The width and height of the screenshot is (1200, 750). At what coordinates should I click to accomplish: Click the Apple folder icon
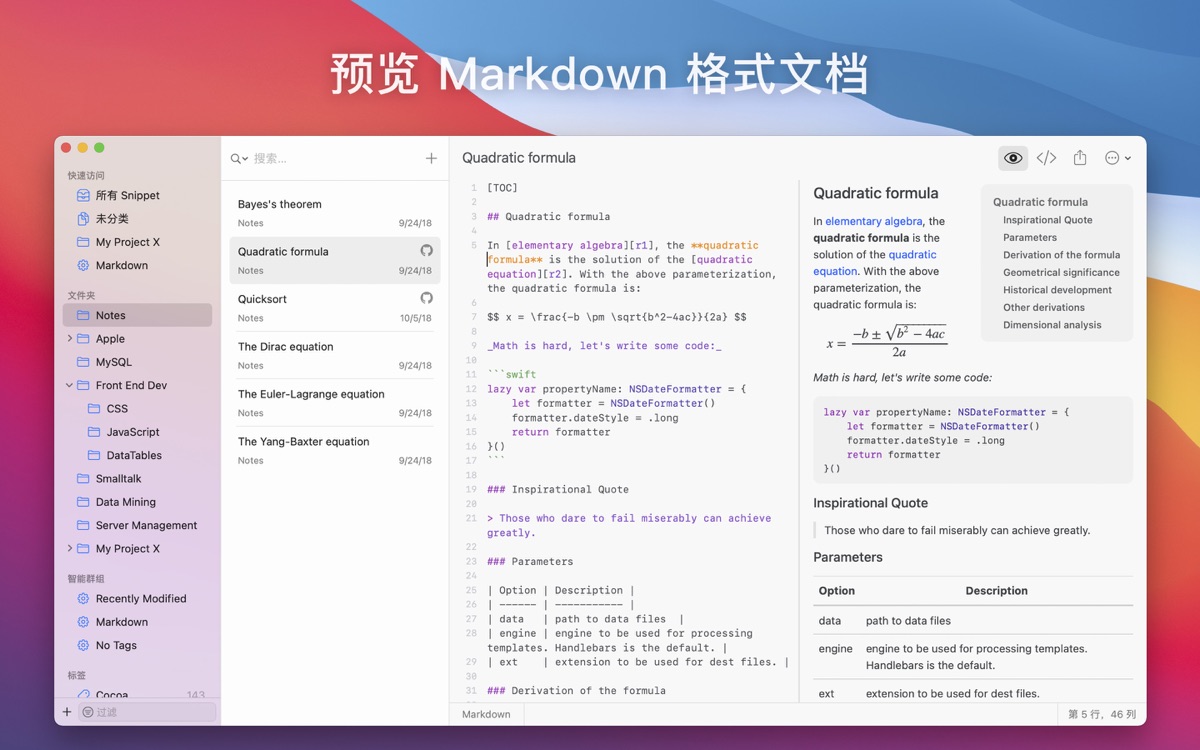pos(83,339)
